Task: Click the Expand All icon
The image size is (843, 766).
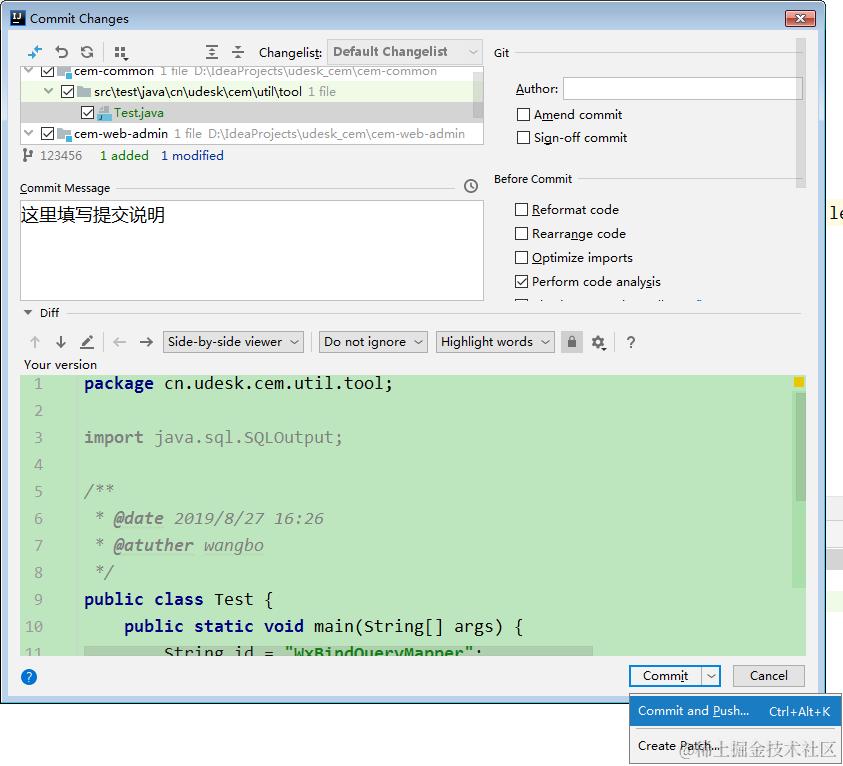Action: click(x=212, y=52)
